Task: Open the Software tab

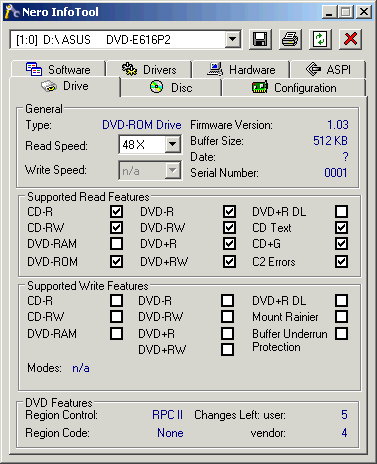Action: [x=58, y=69]
